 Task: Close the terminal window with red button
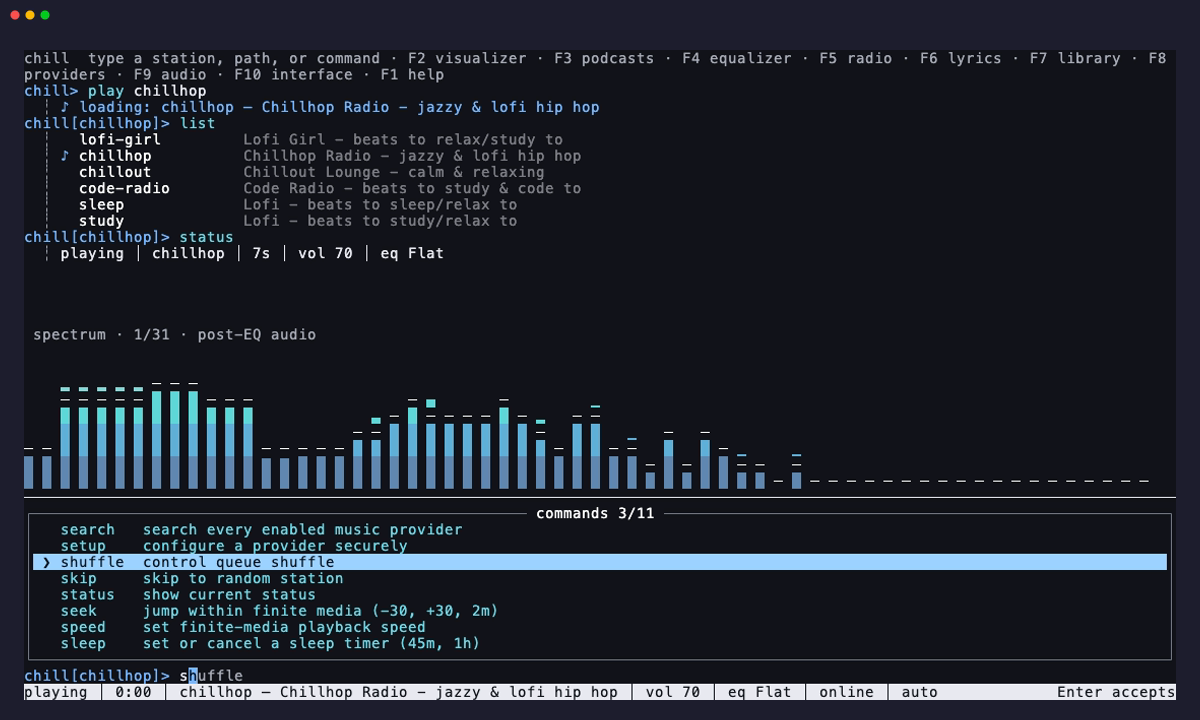[15, 15]
